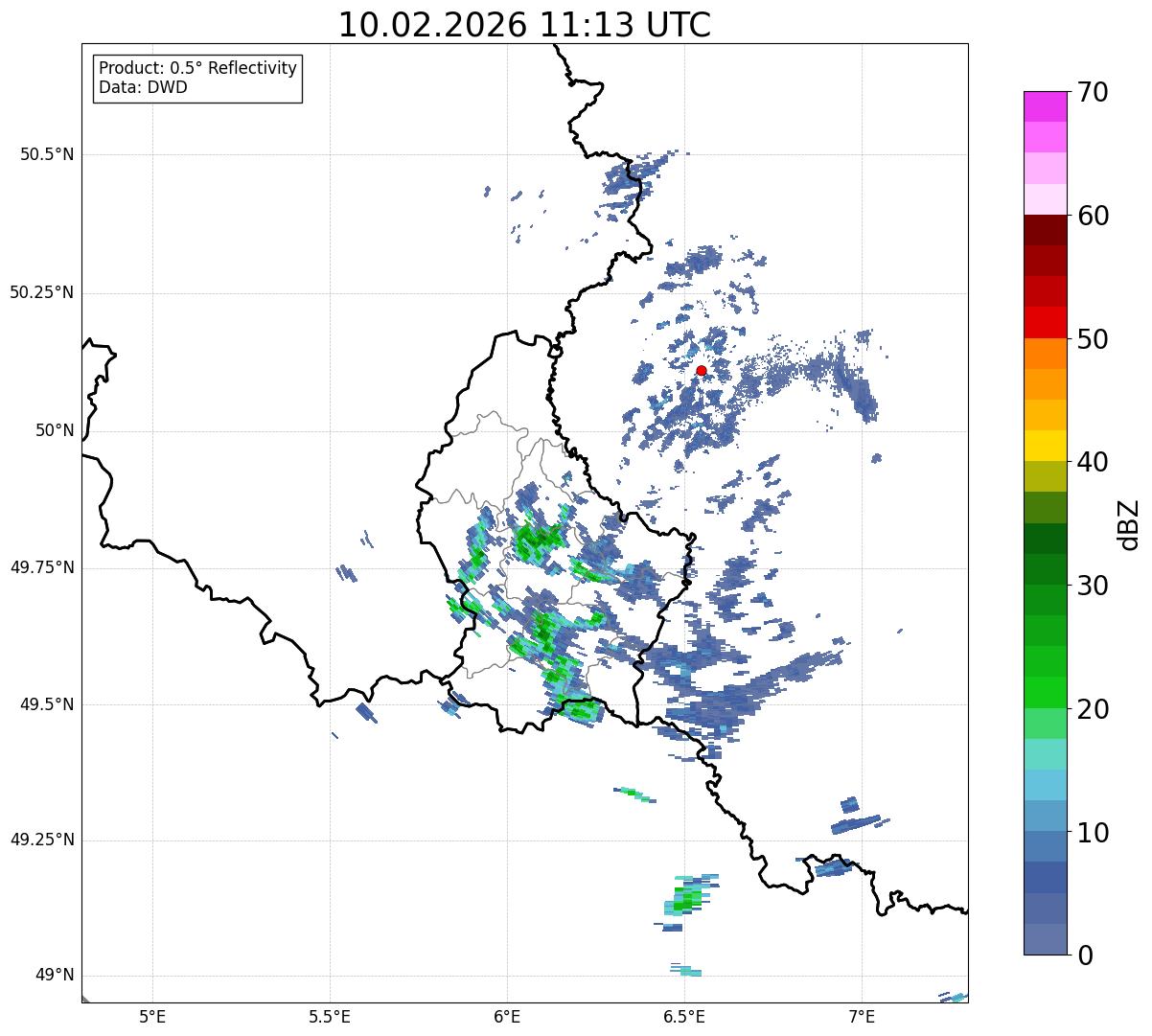Click the 49.25°N latitude label
Screen dimensions: 1152x1036
41,840
